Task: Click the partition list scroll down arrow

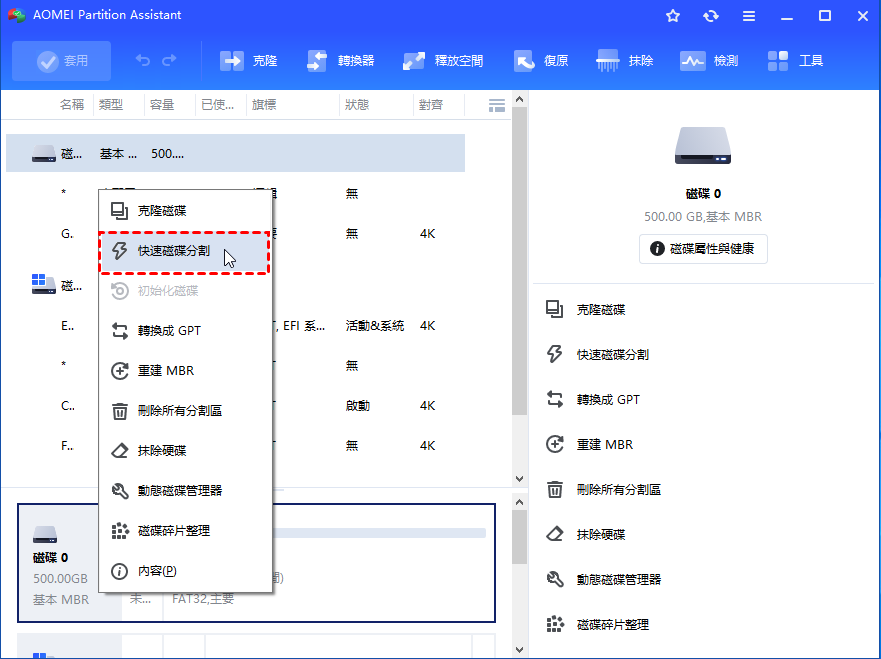Action: click(x=520, y=479)
